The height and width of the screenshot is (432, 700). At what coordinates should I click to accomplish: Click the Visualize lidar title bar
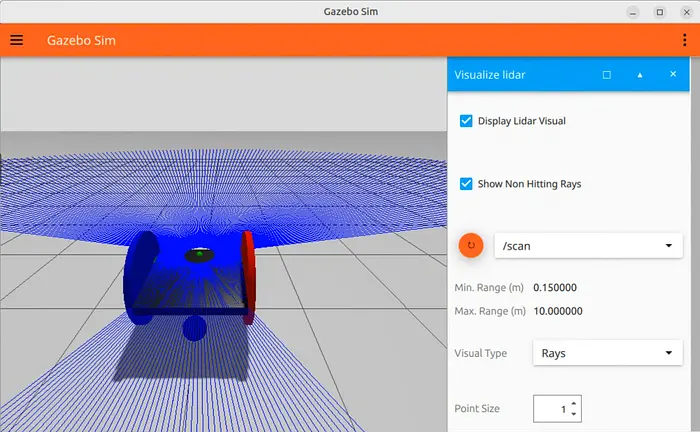[x=520, y=74]
